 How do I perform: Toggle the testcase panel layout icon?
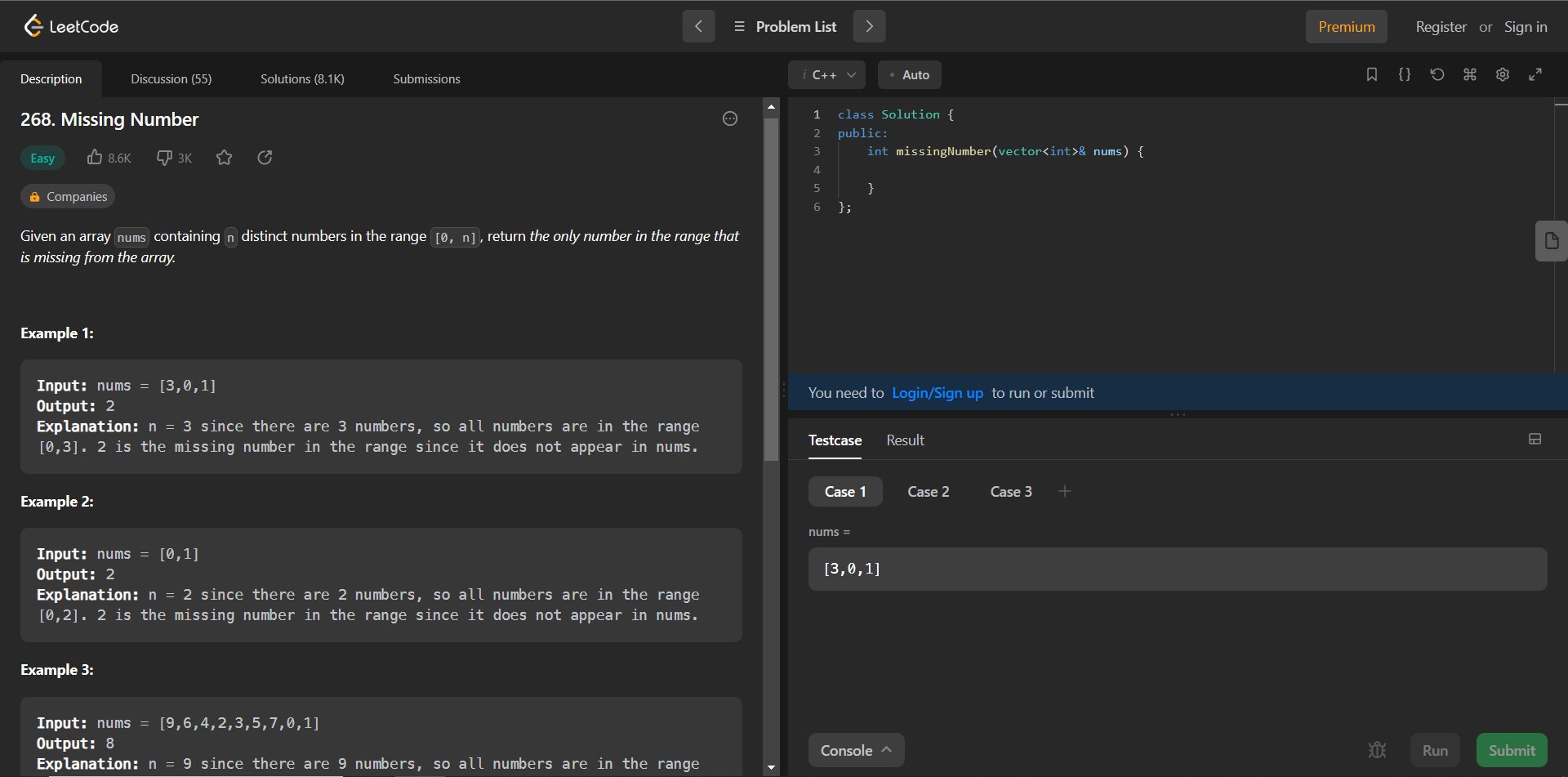point(1535,440)
